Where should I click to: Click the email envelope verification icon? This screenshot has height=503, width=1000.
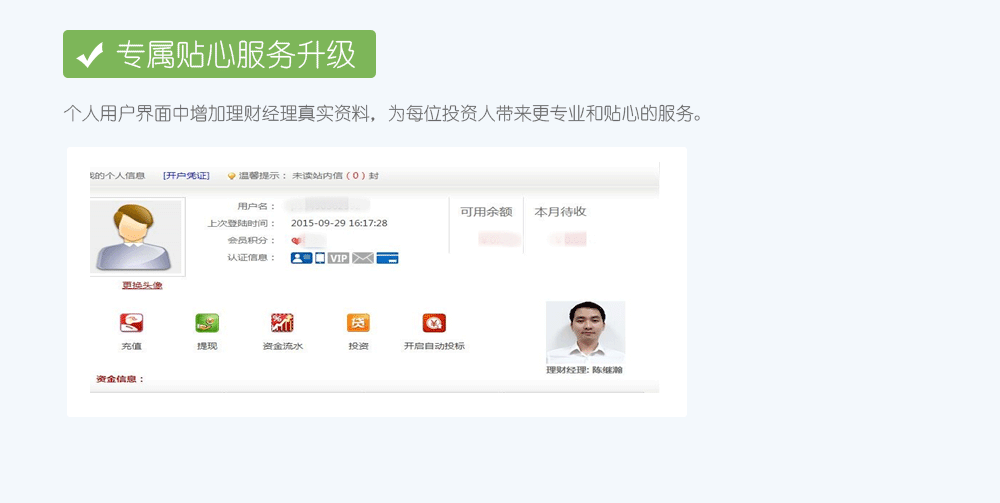point(363,258)
